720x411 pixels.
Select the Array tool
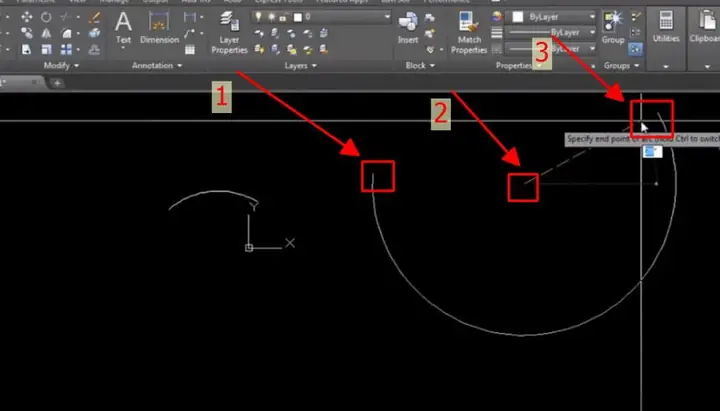[x=66, y=49]
